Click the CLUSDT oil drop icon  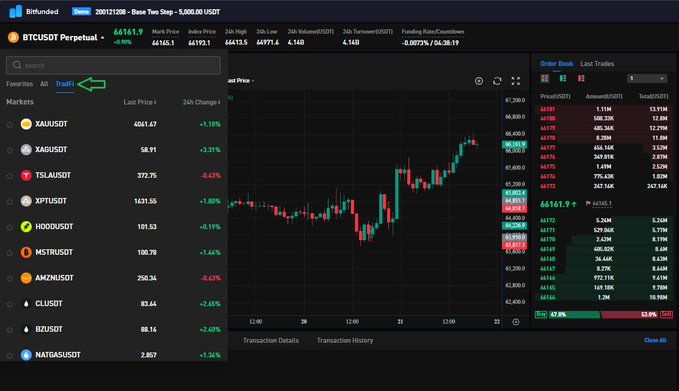(26, 304)
